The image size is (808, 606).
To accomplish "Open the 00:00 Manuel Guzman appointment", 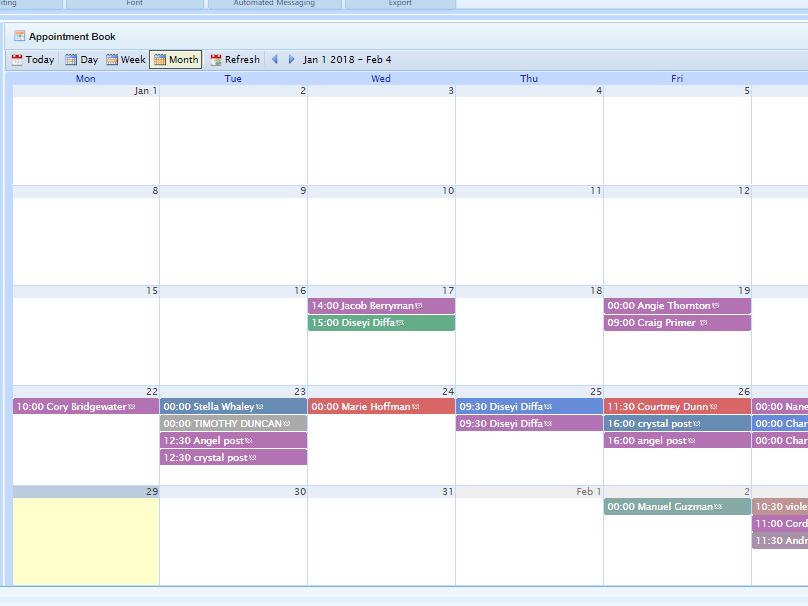I will point(676,507).
